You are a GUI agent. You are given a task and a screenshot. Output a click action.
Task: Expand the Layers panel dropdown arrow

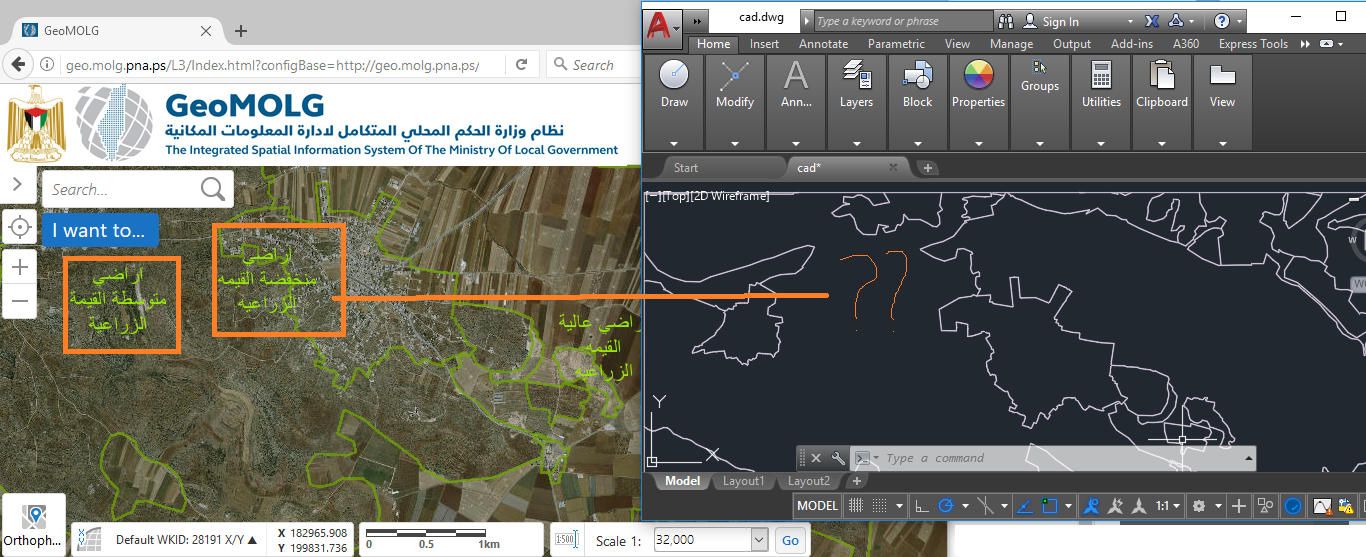click(856, 143)
